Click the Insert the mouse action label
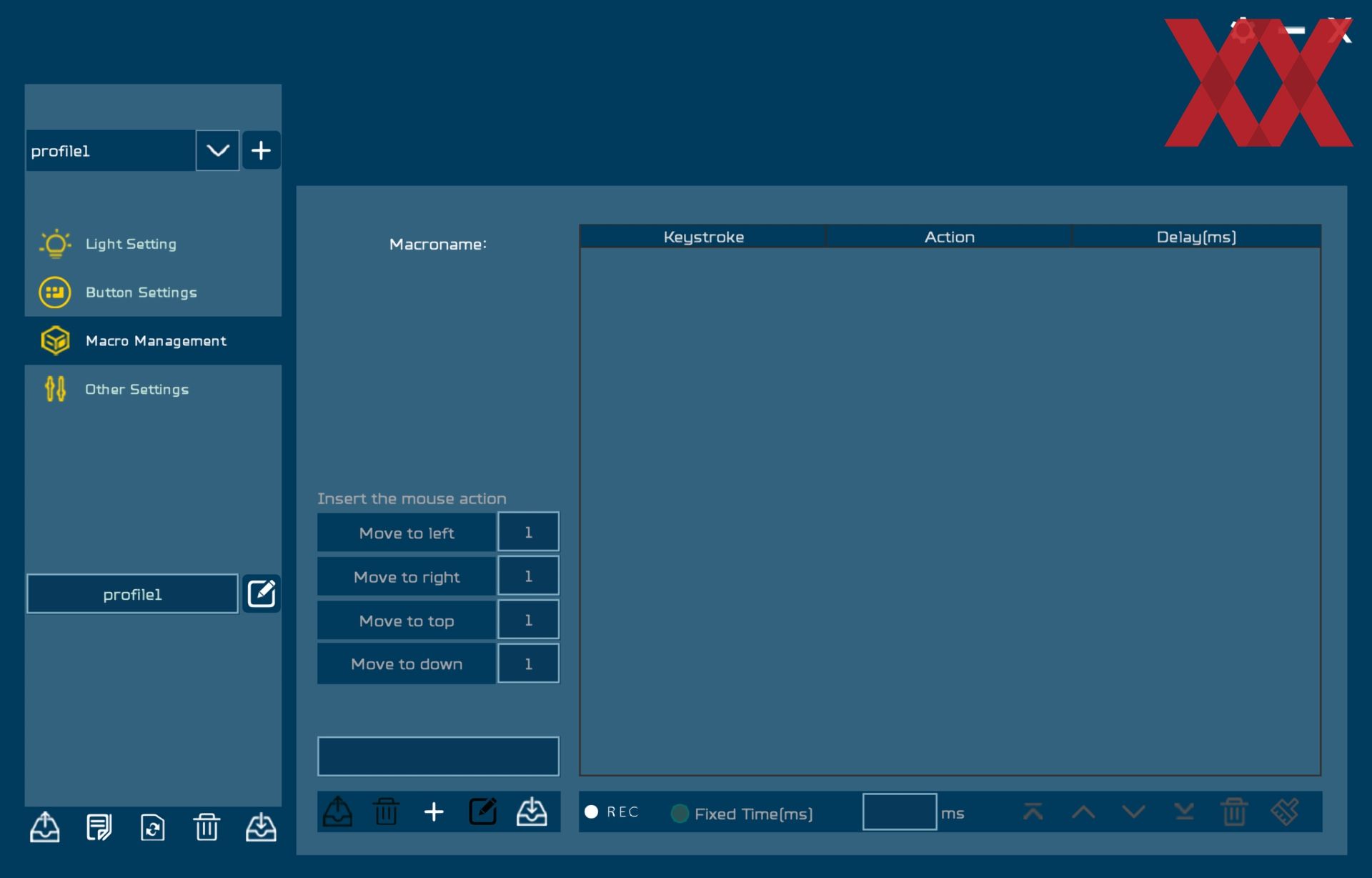Viewport: 1372px width, 878px height. (x=412, y=498)
